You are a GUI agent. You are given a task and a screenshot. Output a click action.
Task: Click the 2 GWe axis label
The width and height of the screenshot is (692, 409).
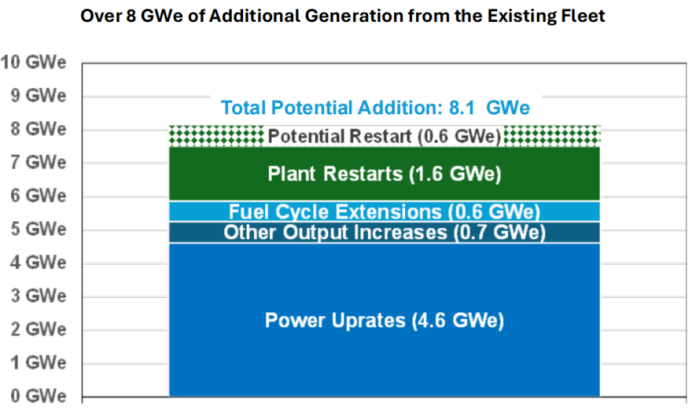(38, 330)
